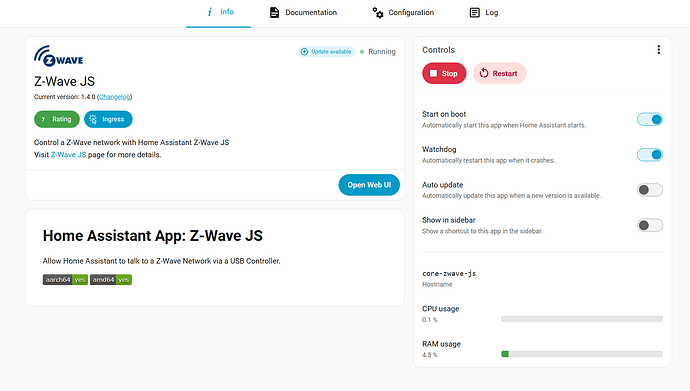Click the amd64 yes badge
Image resolution: width=690 pixels, height=391 pixels.
pos(111,280)
